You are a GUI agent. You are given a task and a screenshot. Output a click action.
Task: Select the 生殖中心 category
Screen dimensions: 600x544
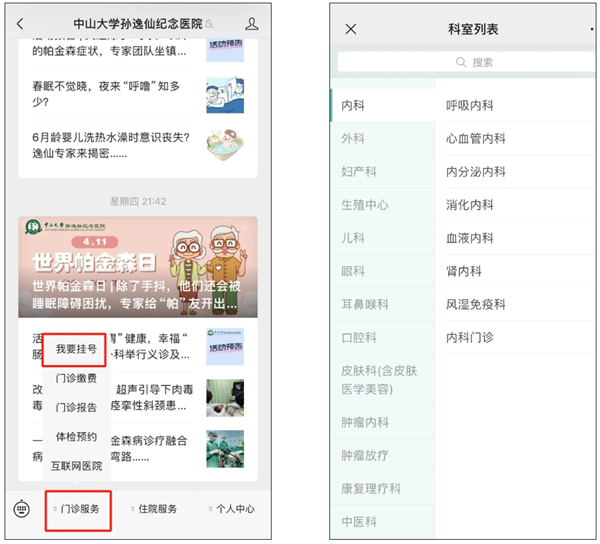pos(383,205)
